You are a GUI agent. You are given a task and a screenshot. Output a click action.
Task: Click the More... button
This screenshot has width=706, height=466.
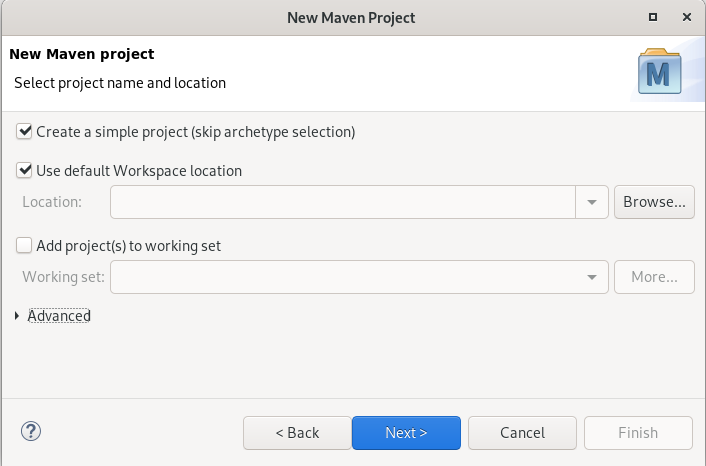point(654,277)
